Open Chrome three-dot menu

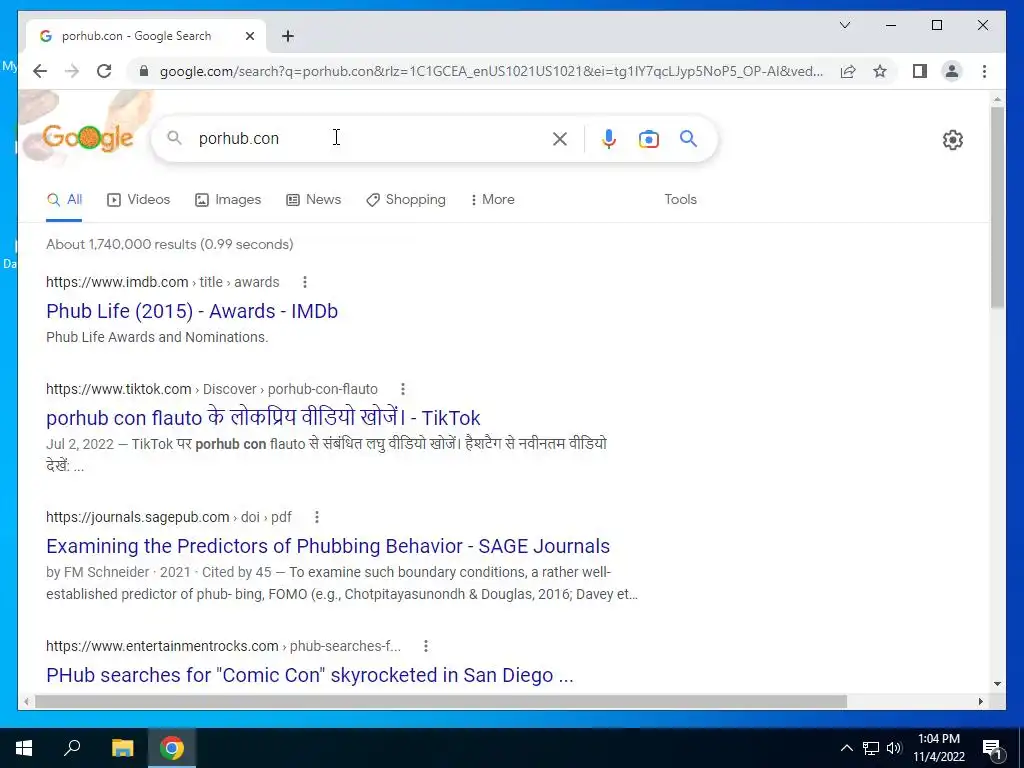tap(984, 71)
